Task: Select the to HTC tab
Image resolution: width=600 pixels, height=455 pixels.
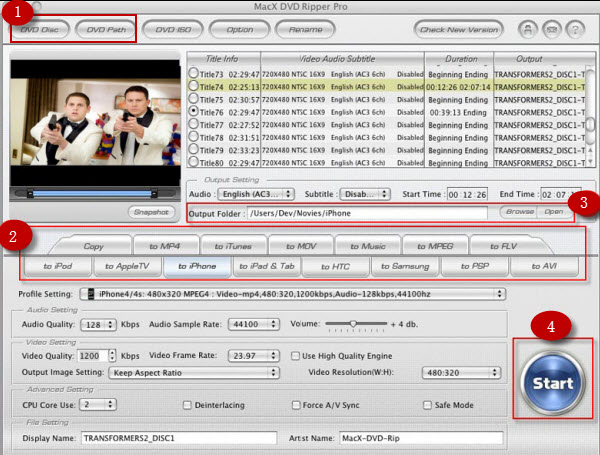Action: (x=336, y=266)
